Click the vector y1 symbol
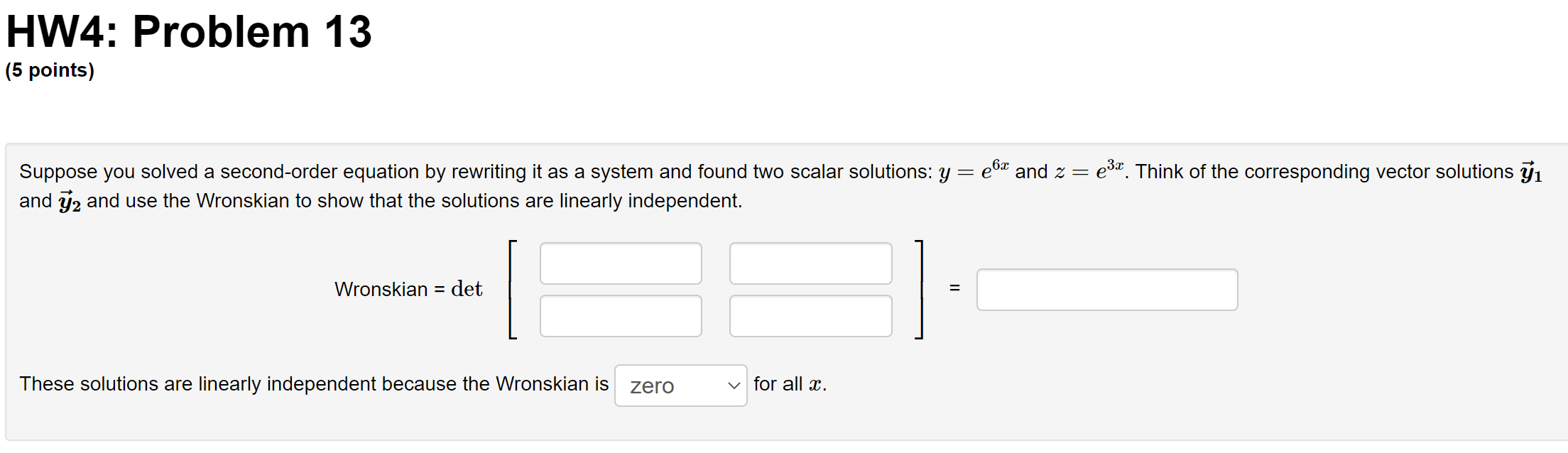The width and height of the screenshot is (1568, 453). tap(1530, 172)
